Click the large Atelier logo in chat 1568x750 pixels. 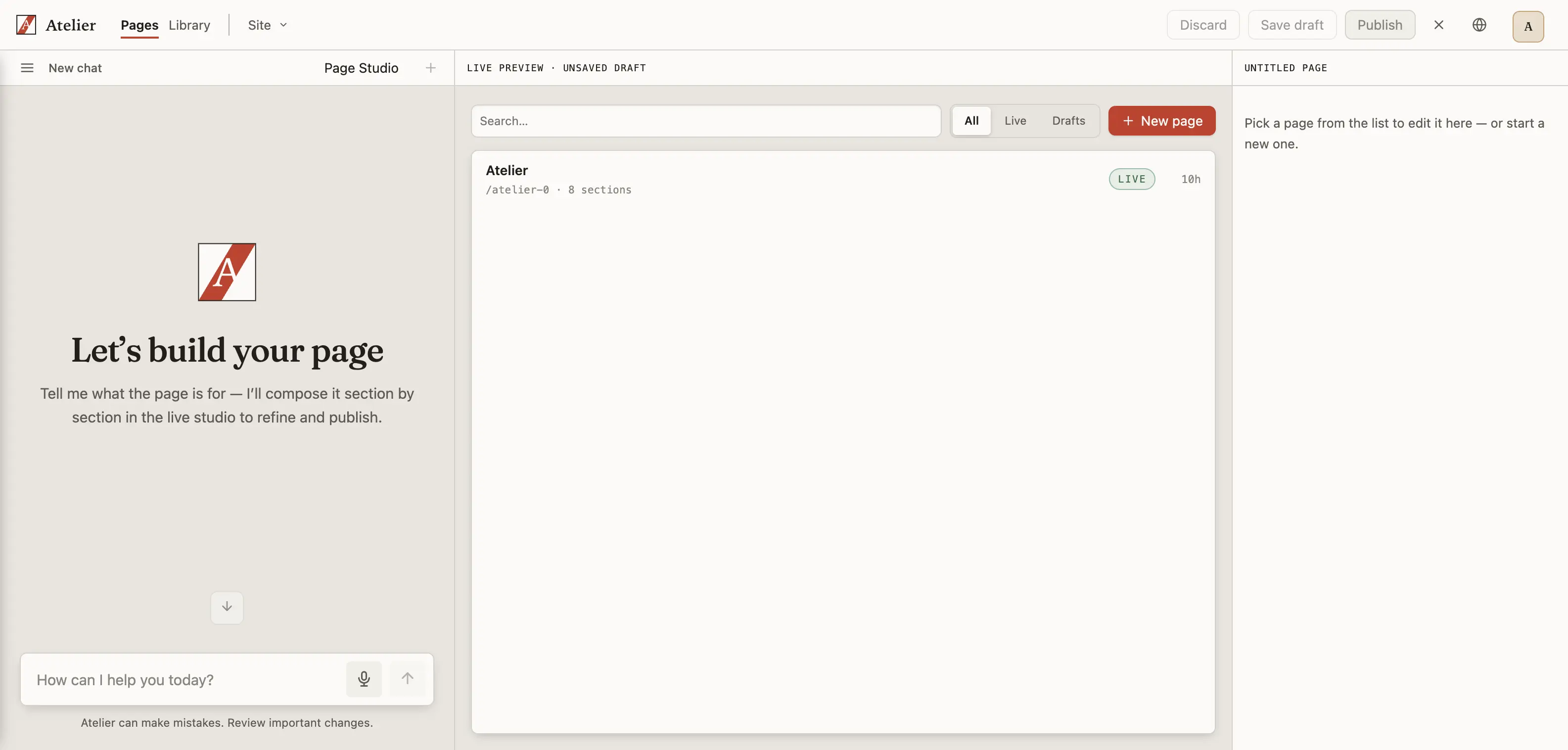[227, 272]
